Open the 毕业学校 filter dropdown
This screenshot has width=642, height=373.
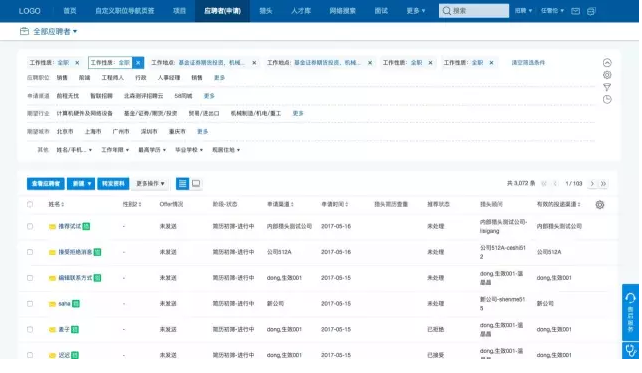coord(190,151)
